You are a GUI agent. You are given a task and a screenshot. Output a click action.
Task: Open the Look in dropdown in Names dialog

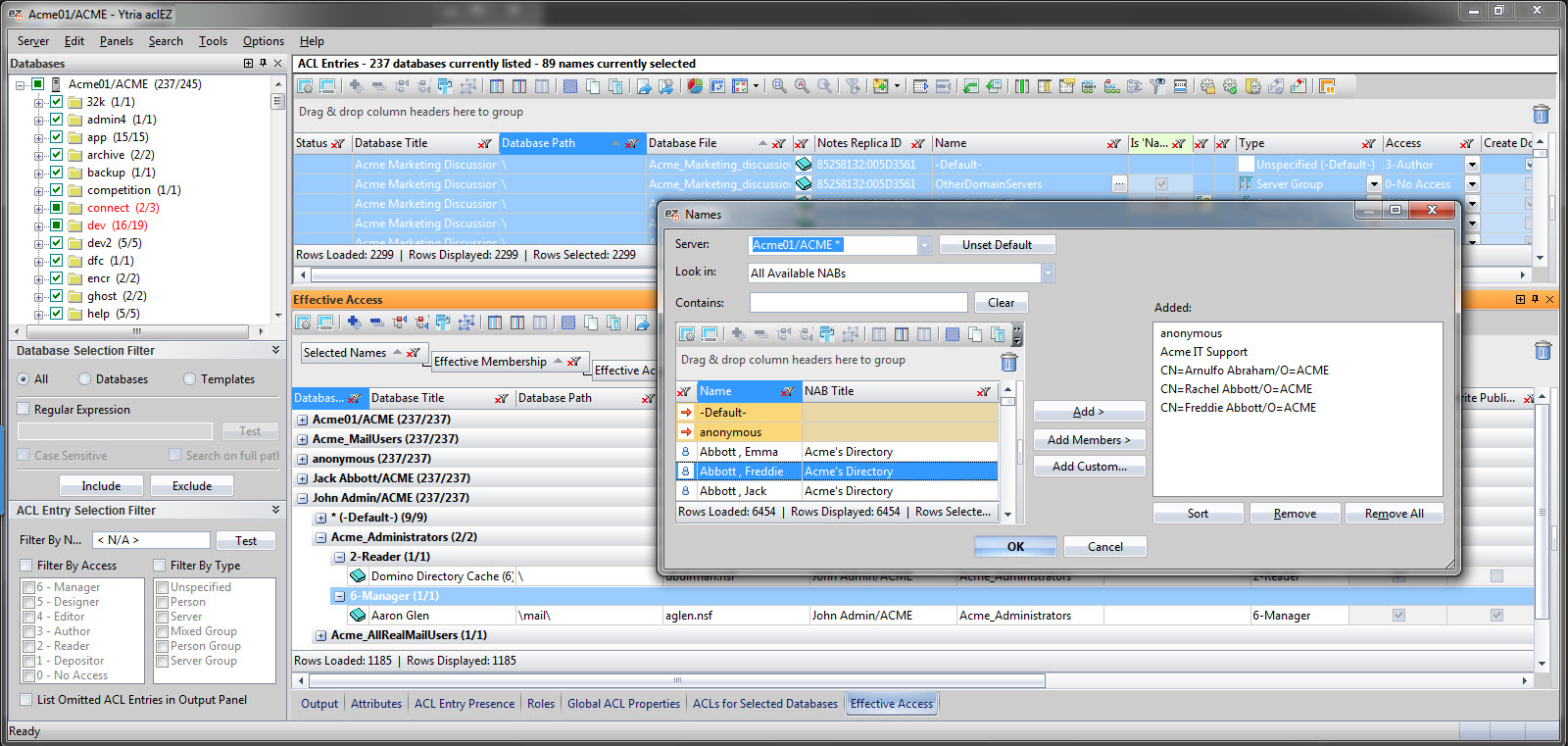1048,273
